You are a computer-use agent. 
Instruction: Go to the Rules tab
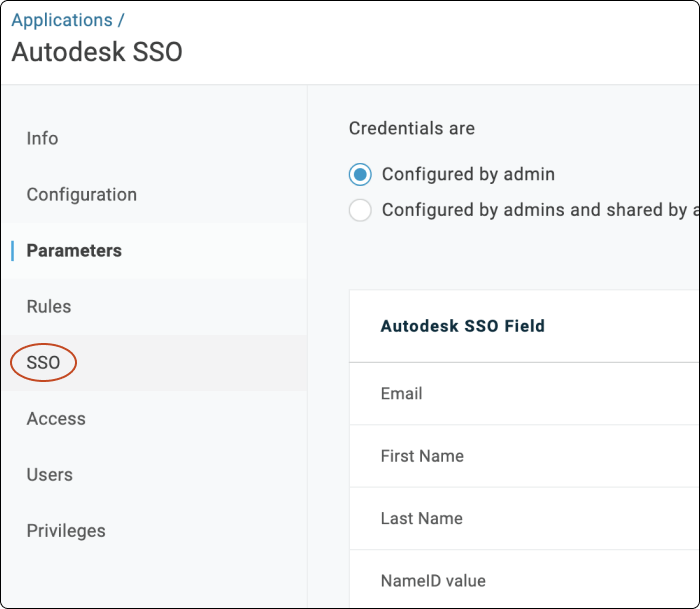tap(49, 307)
